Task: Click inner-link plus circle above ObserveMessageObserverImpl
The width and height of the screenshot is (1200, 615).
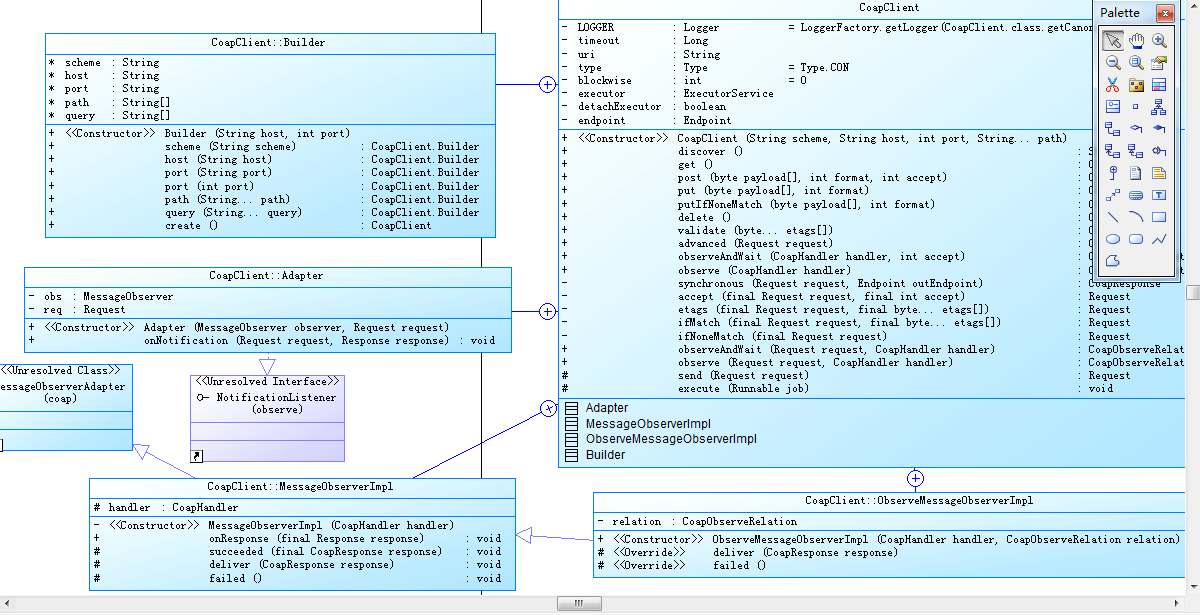Action: (915, 478)
